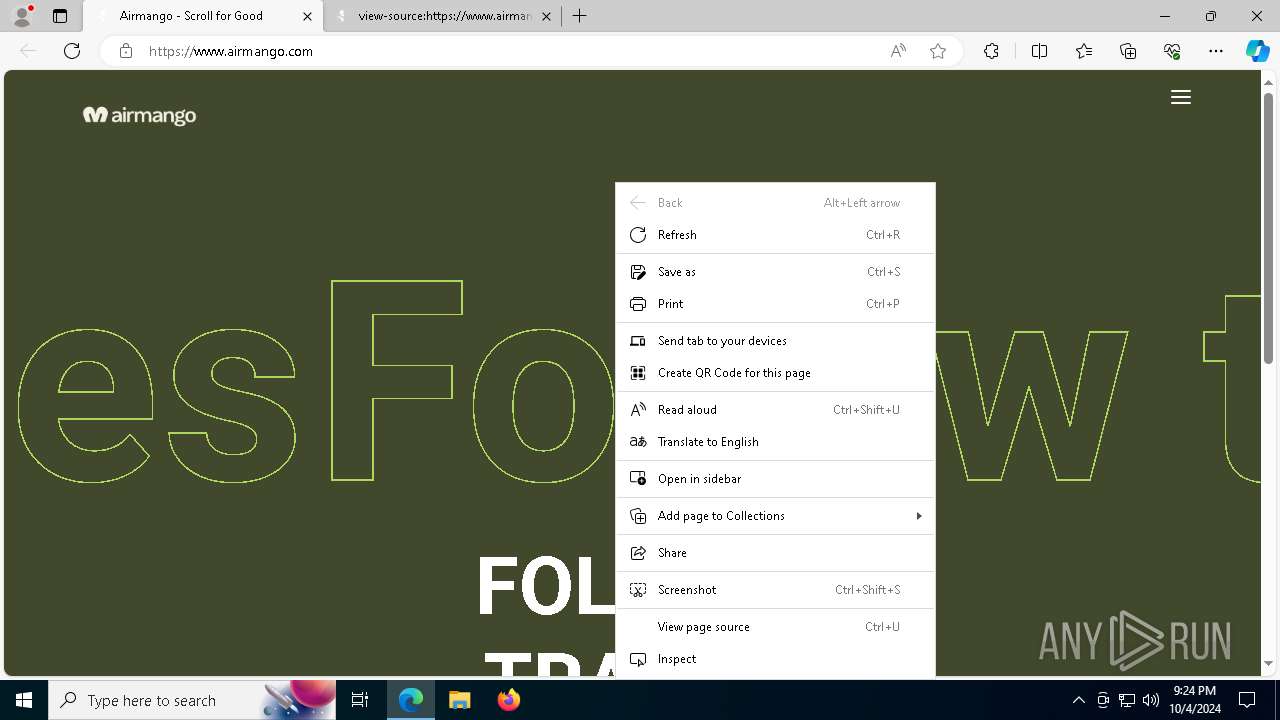Viewport: 1280px width, 720px height.
Task: Open Favorites list icon
Action: (x=1084, y=51)
